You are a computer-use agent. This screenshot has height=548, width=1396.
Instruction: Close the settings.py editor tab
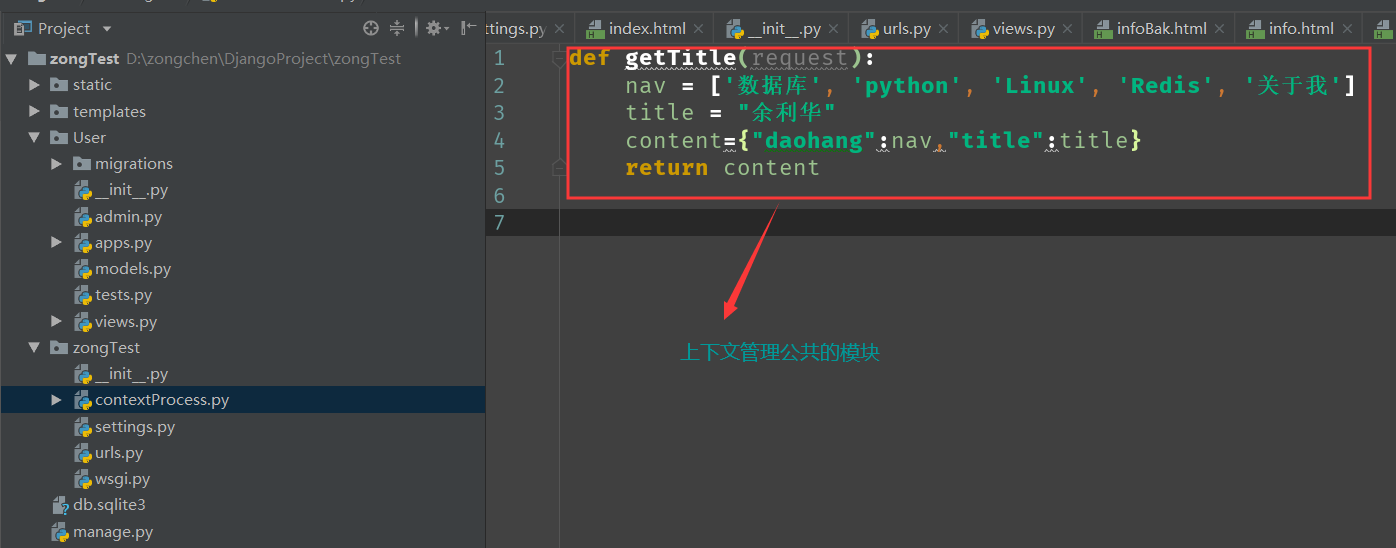[x=559, y=29]
